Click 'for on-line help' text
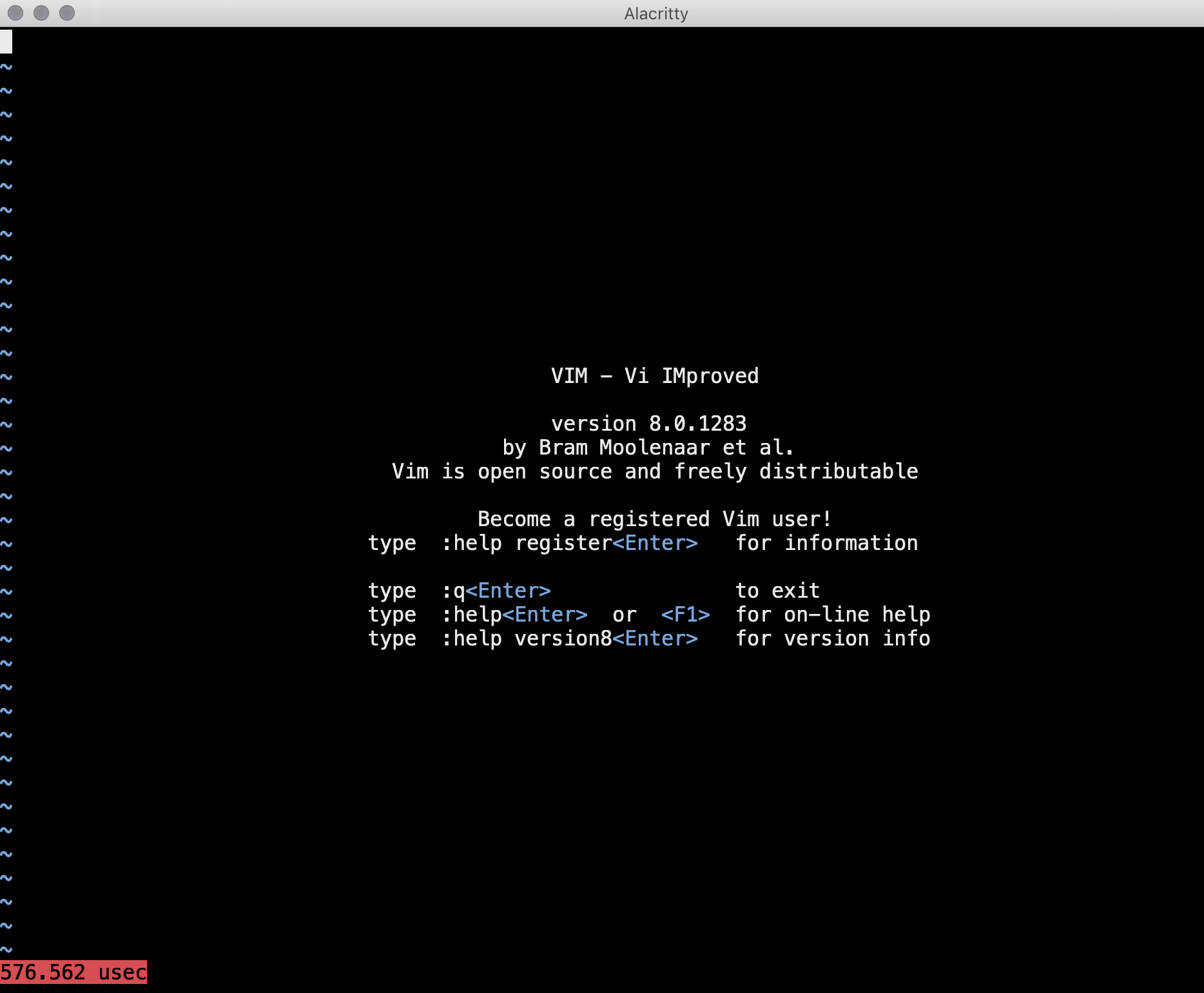Viewport: 1204px width, 993px height. coord(833,614)
